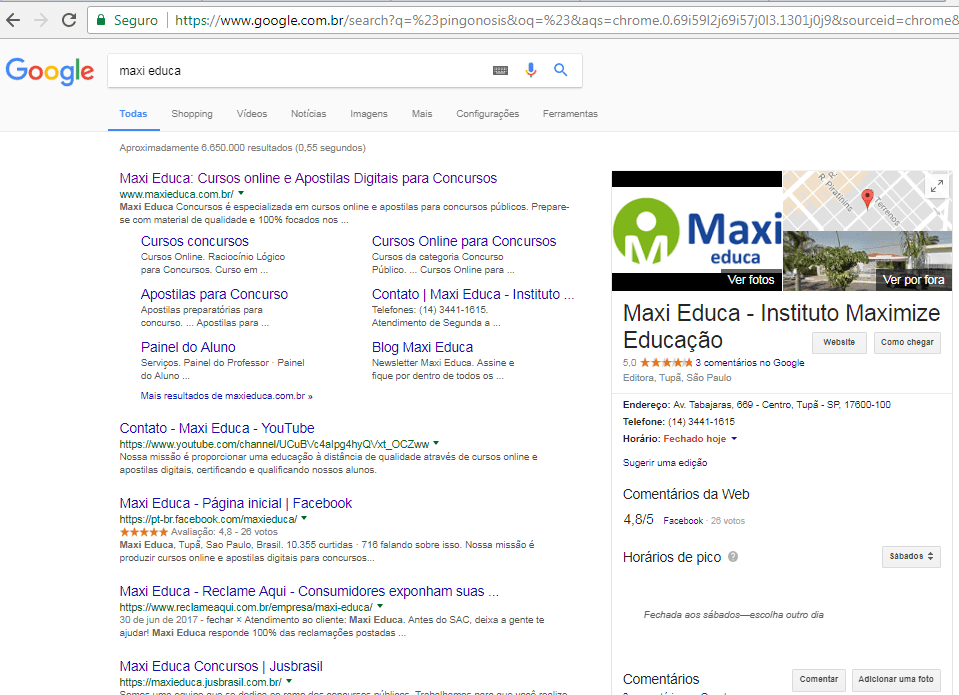The image size is (959, 695).
Task: Click the Adicionar uma foto button
Action: [x=896, y=680]
